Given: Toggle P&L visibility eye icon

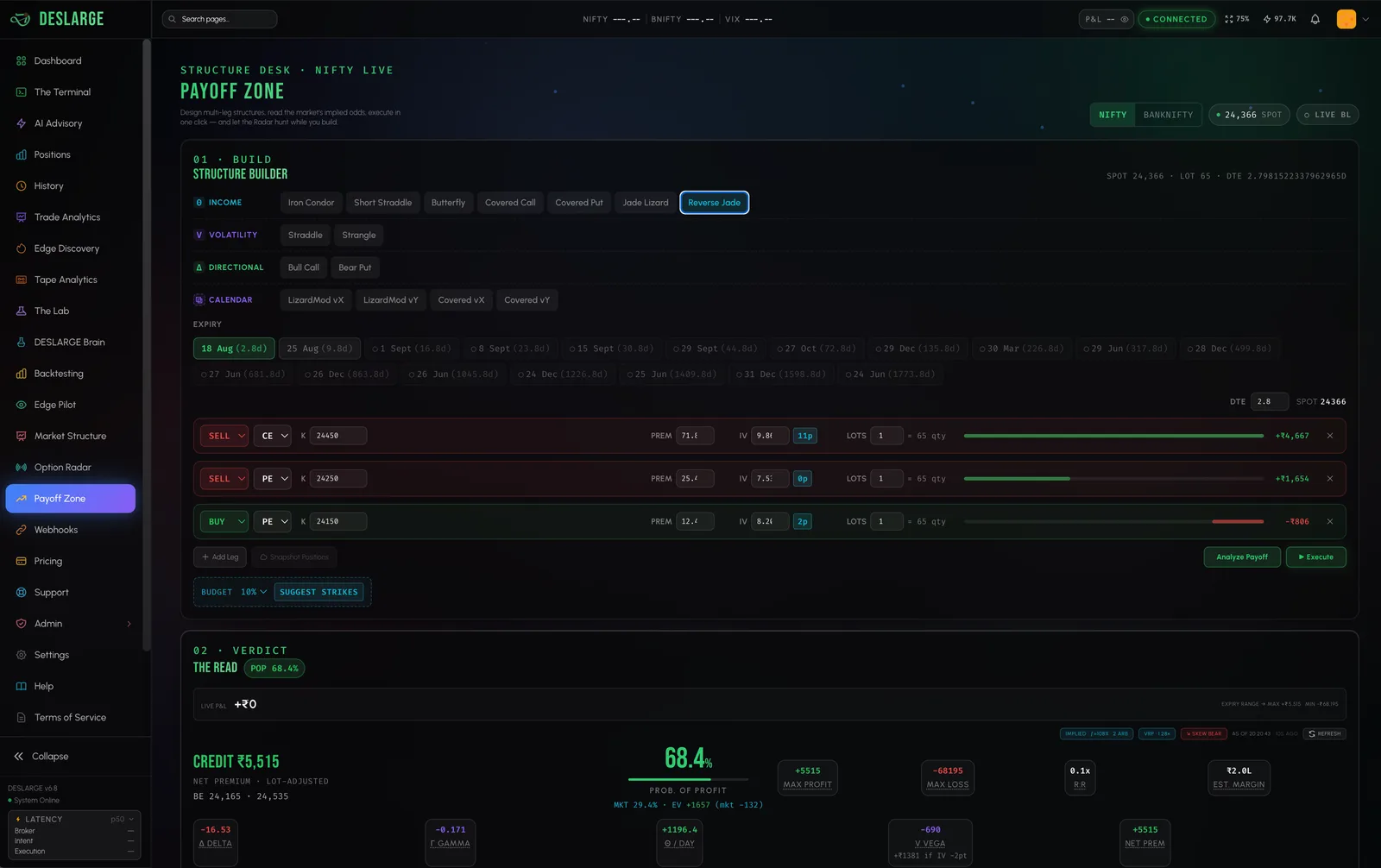Looking at the screenshot, I should (x=1125, y=19).
